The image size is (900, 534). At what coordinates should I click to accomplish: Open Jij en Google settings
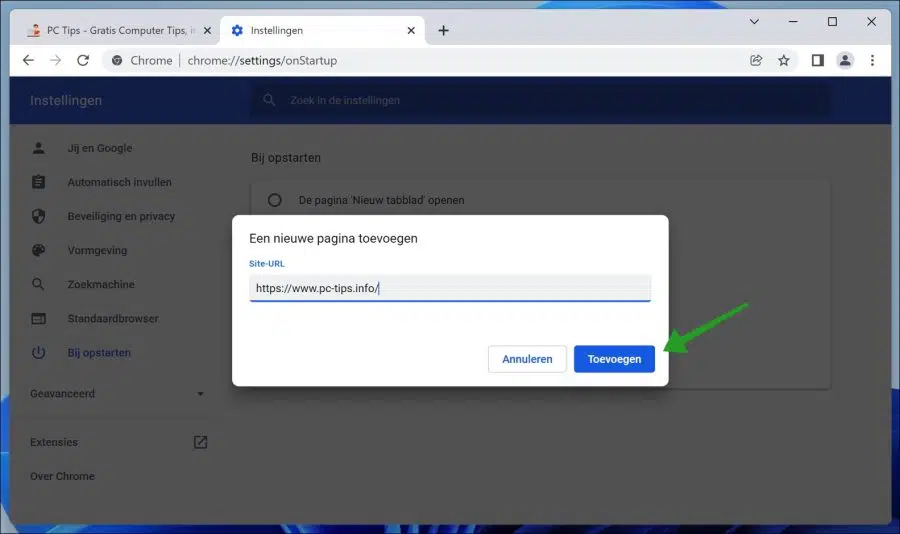pos(100,148)
